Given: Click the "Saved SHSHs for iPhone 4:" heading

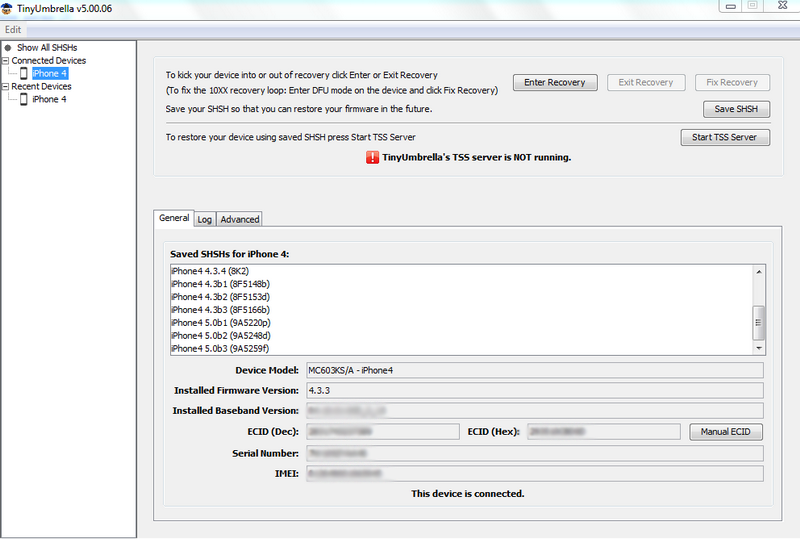Looking at the screenshot, I should [230, 254].
